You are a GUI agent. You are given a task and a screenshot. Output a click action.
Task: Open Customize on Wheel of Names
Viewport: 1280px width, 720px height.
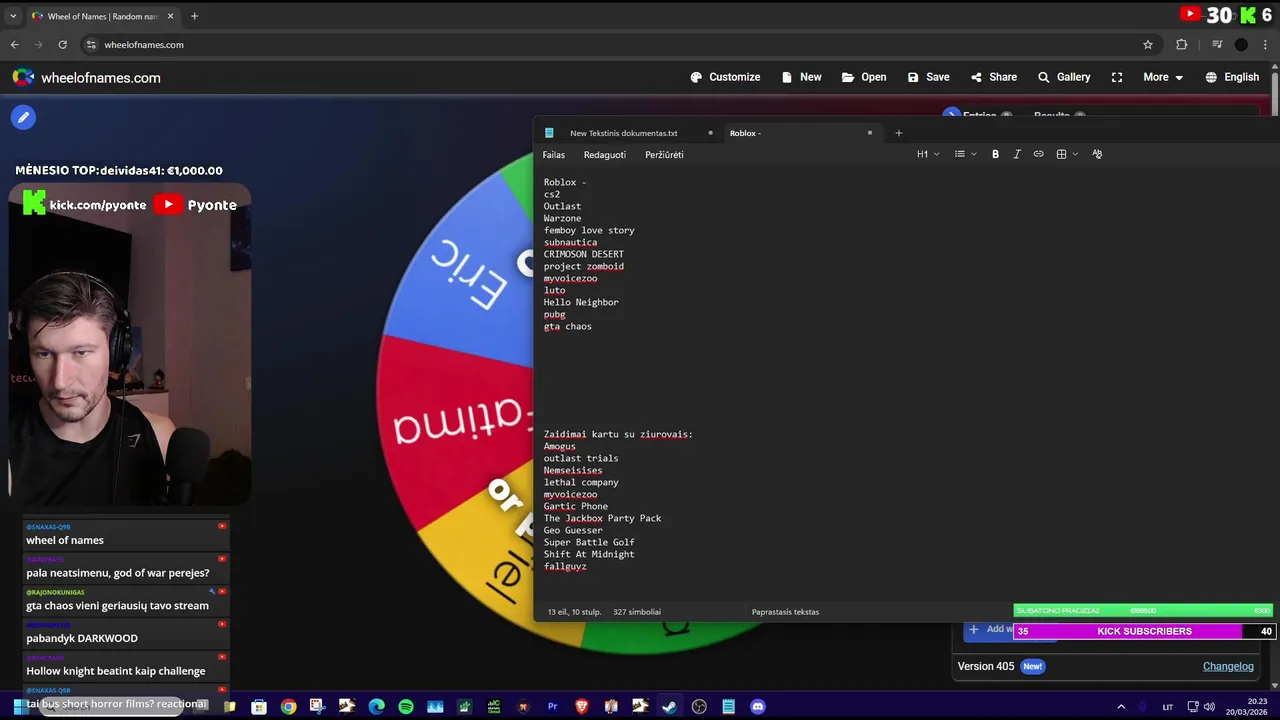725,77
